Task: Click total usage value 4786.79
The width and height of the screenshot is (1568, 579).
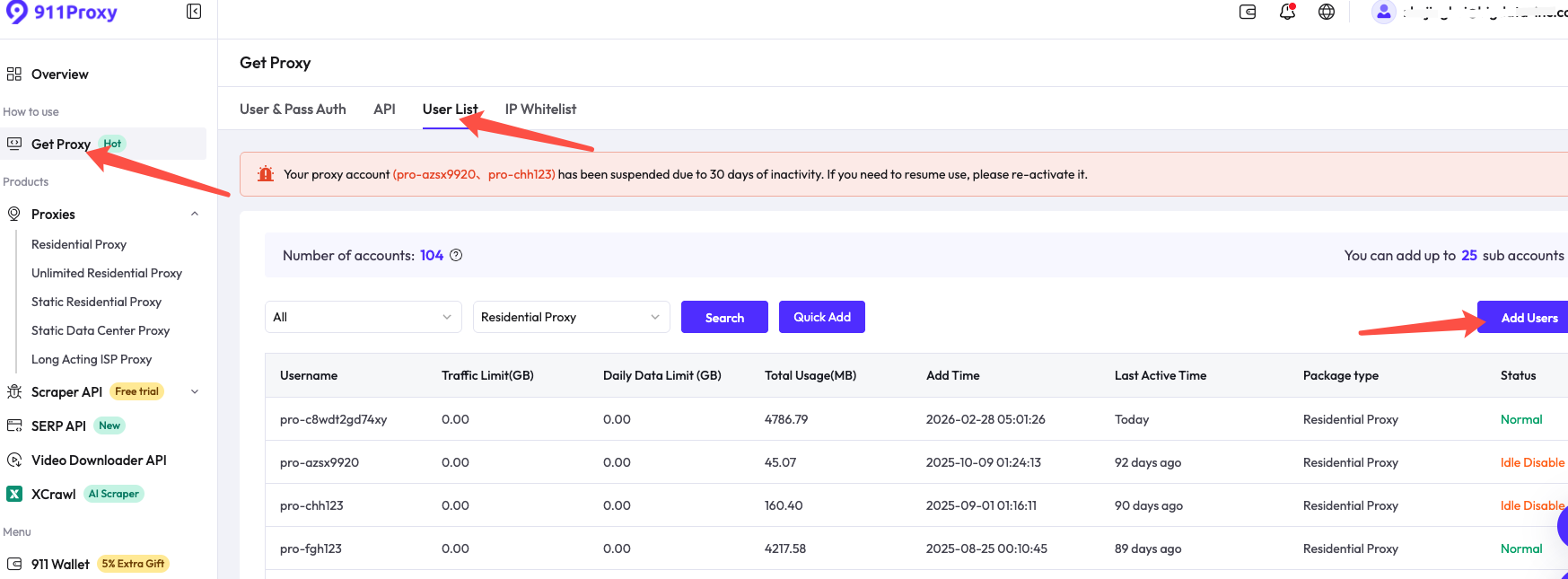Action: pyautogui.click(x=786, y=419)
